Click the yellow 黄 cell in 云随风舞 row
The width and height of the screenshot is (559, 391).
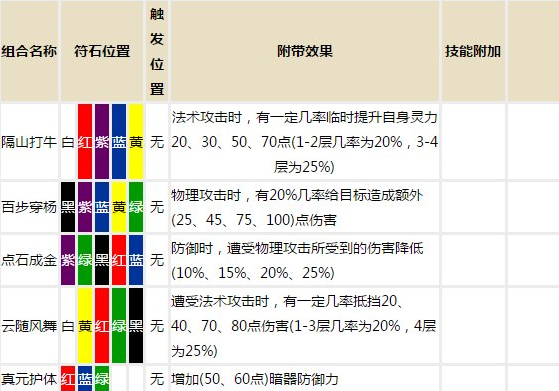[x=85, y=326]
